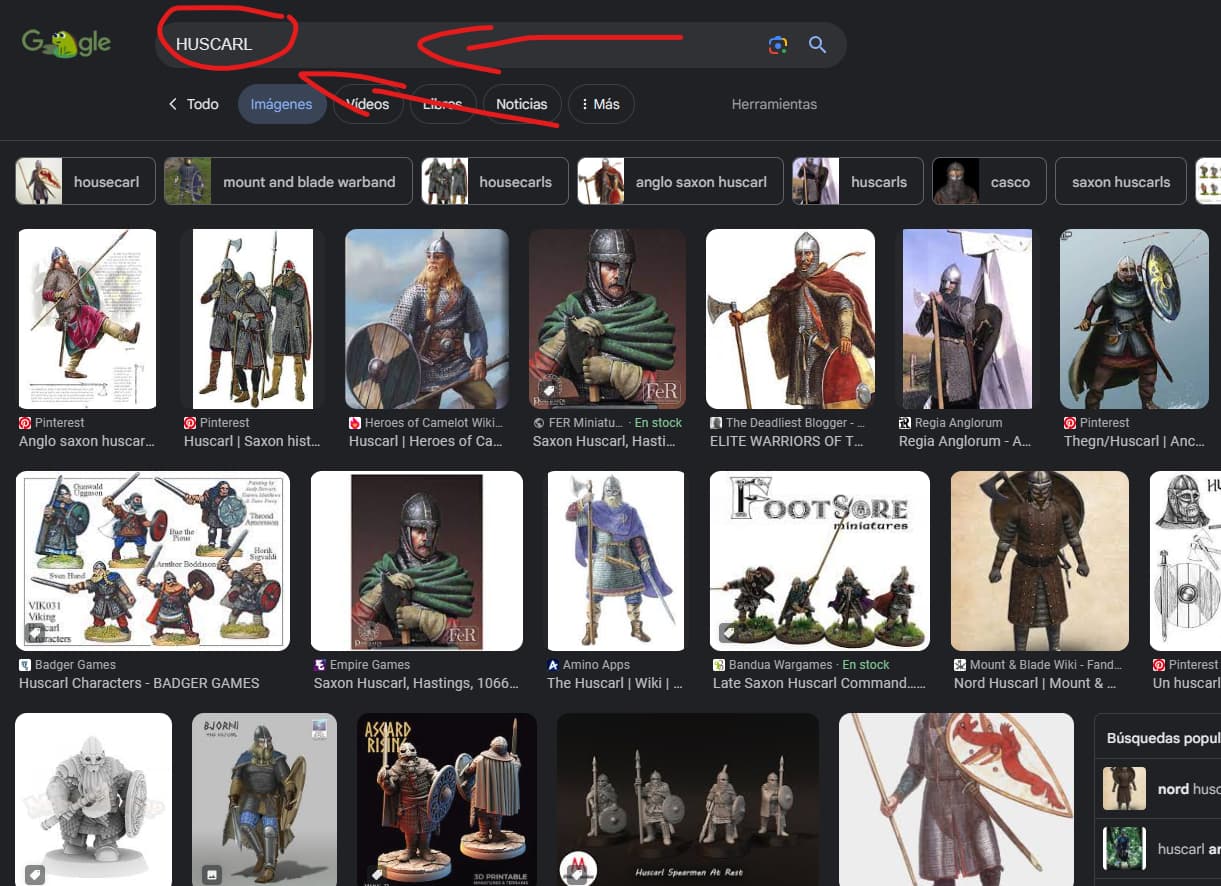Filter by the housecarl suggestion chip

(x=86, y=181)
